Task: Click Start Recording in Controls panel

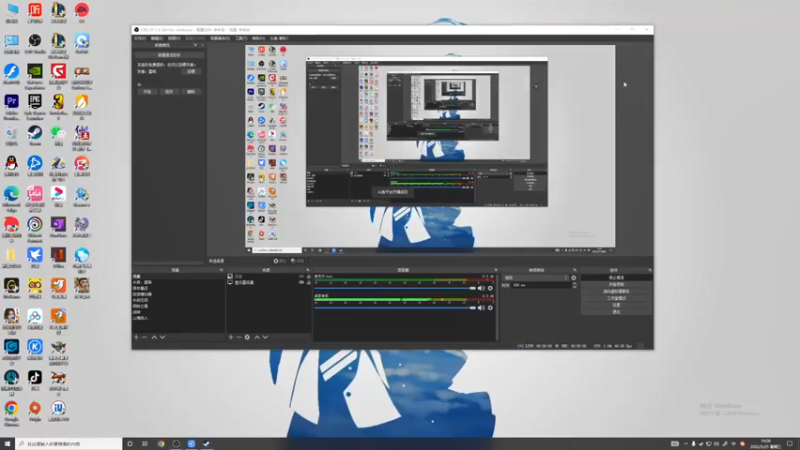Action: 616,284
